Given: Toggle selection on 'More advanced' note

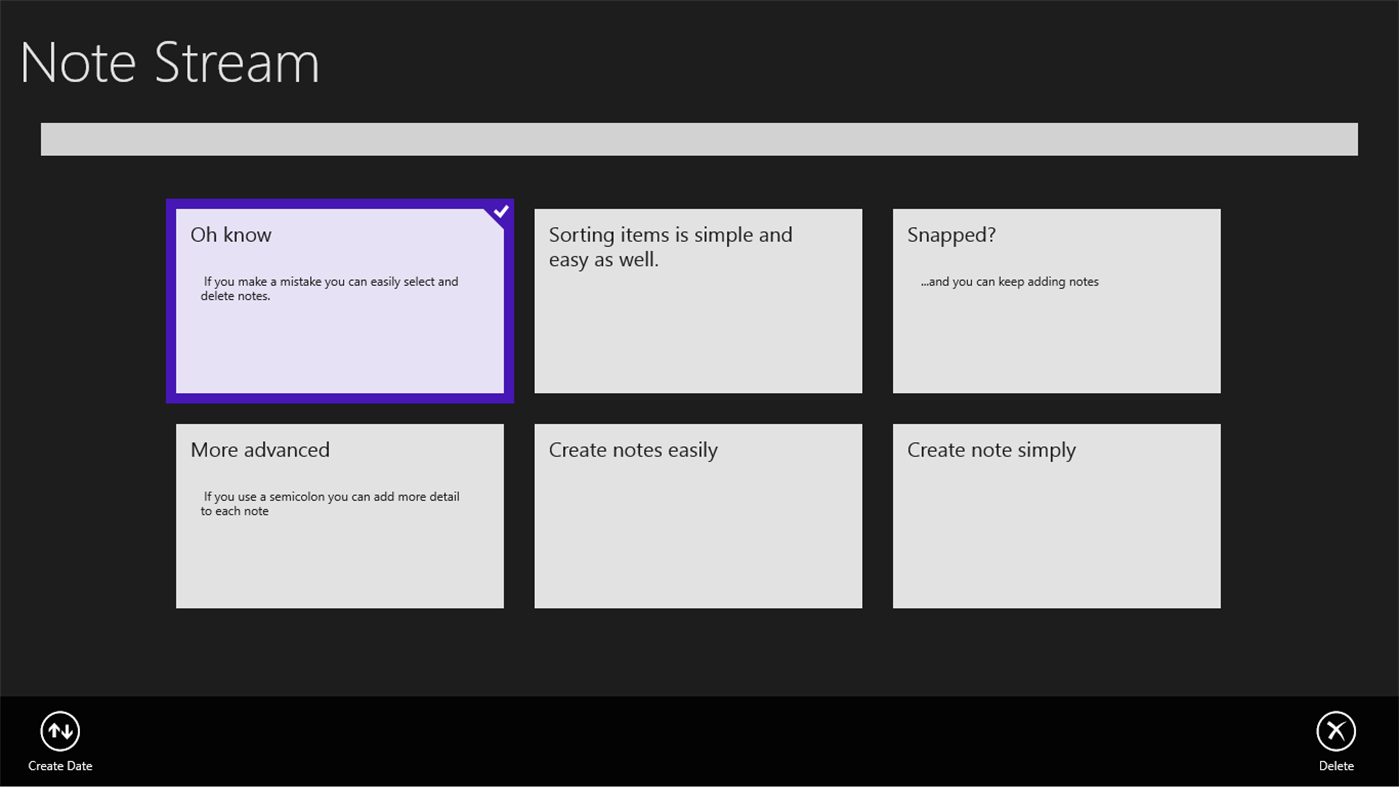Looking at the screenshot, I should pyautogui.click(x=339, y=515).
